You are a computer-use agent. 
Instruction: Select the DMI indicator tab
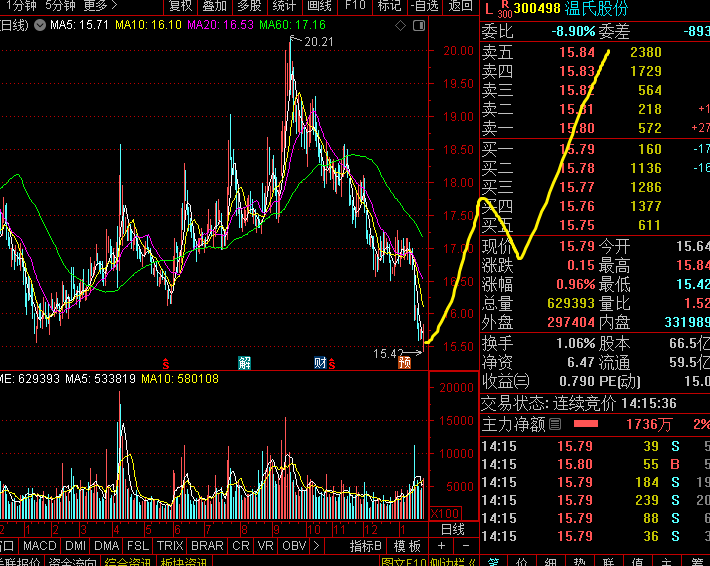[75, 546]
